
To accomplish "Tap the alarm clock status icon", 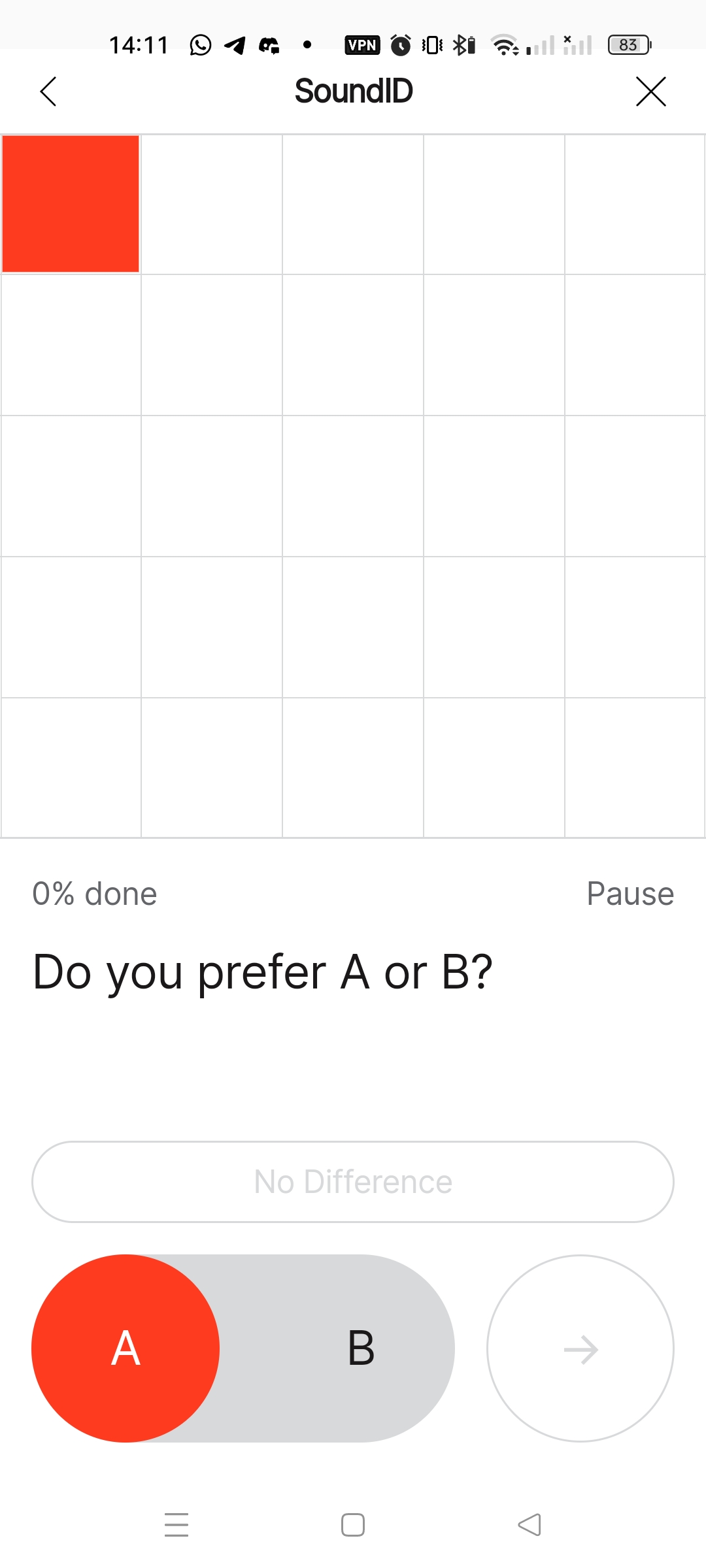I will tap(401, 45).
